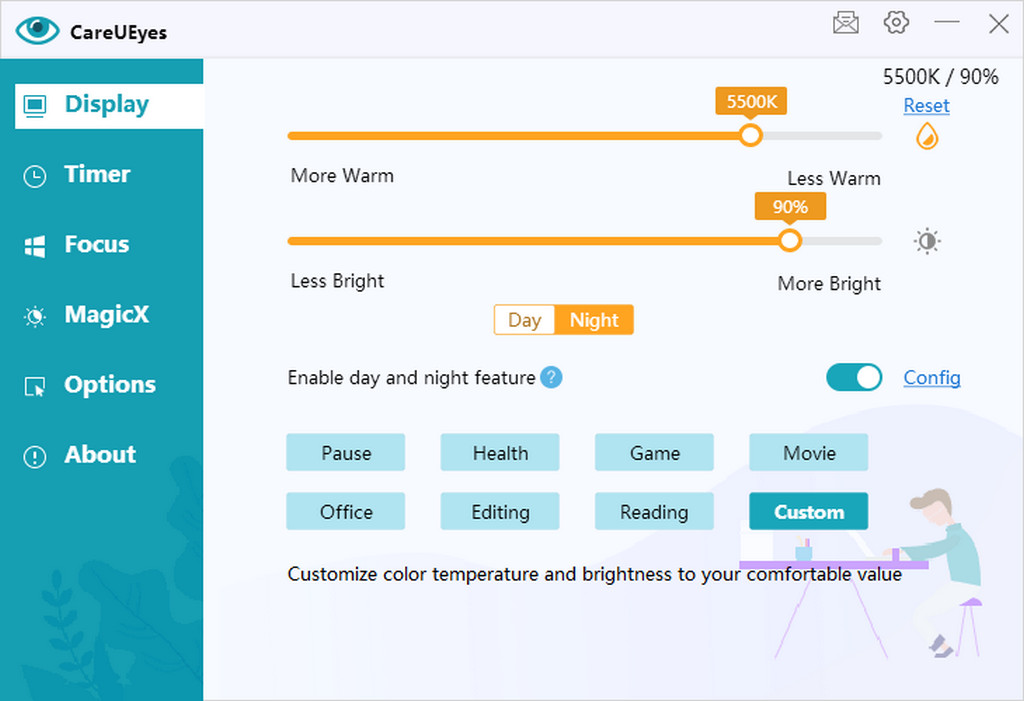The height and width of the screenshot is (701, 1024).
Task: Click the color temperature droplet icon
Action: [x=927, y=137]
